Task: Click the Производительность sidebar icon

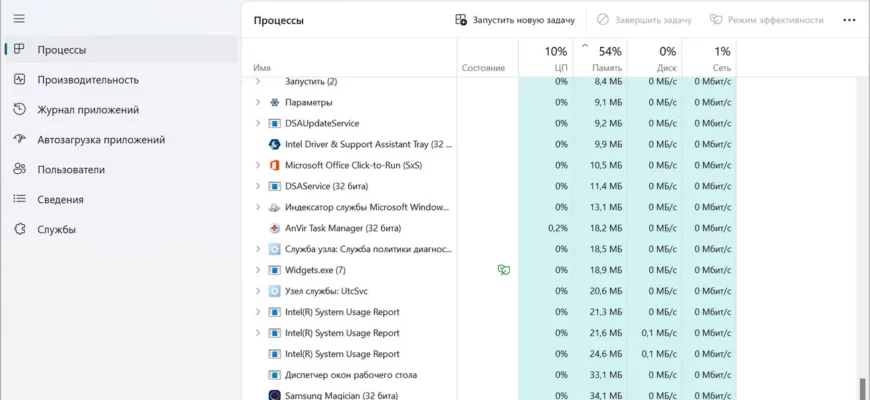Action: pyautogui.click(x=19, y=79)
